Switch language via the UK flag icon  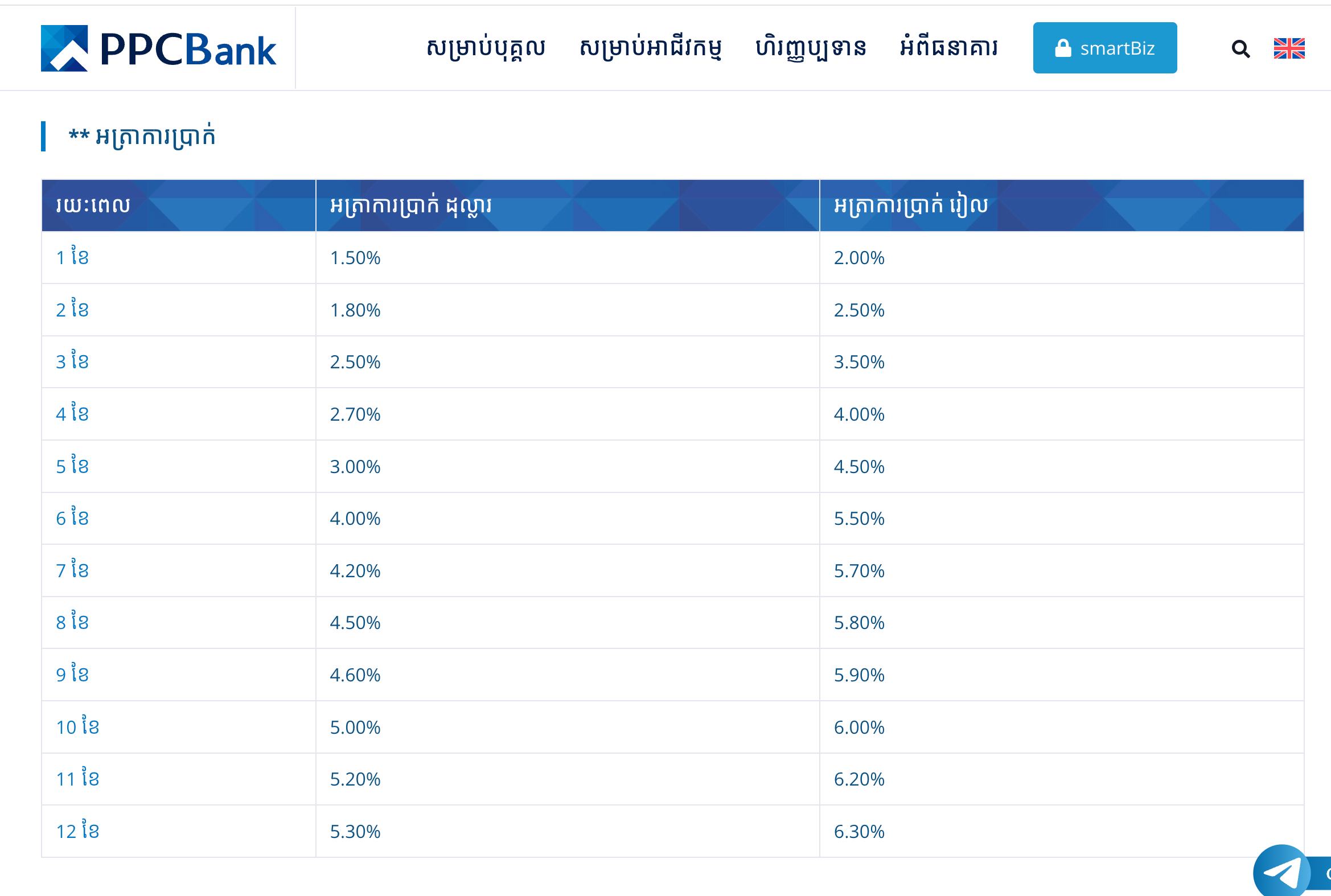[x=1289, y=48]
